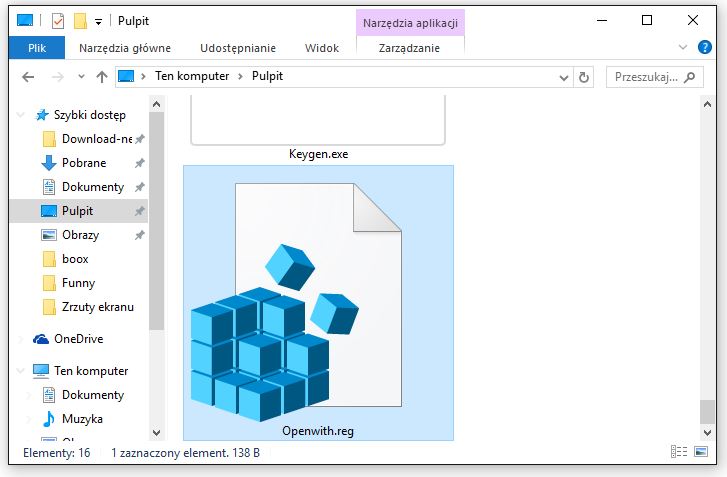727x477 pixels.
Task: Click the Openwith.reg file name label
Action: pyautogui.click(x=318, y=431)
